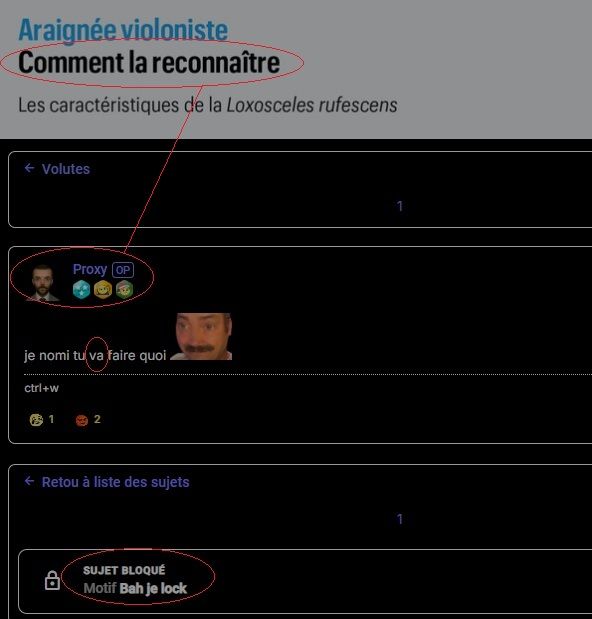Image resolution: width=592 pixels, height=619 pixels.
Task: Open Proxy's profile avatar
Action: point(42,283)
